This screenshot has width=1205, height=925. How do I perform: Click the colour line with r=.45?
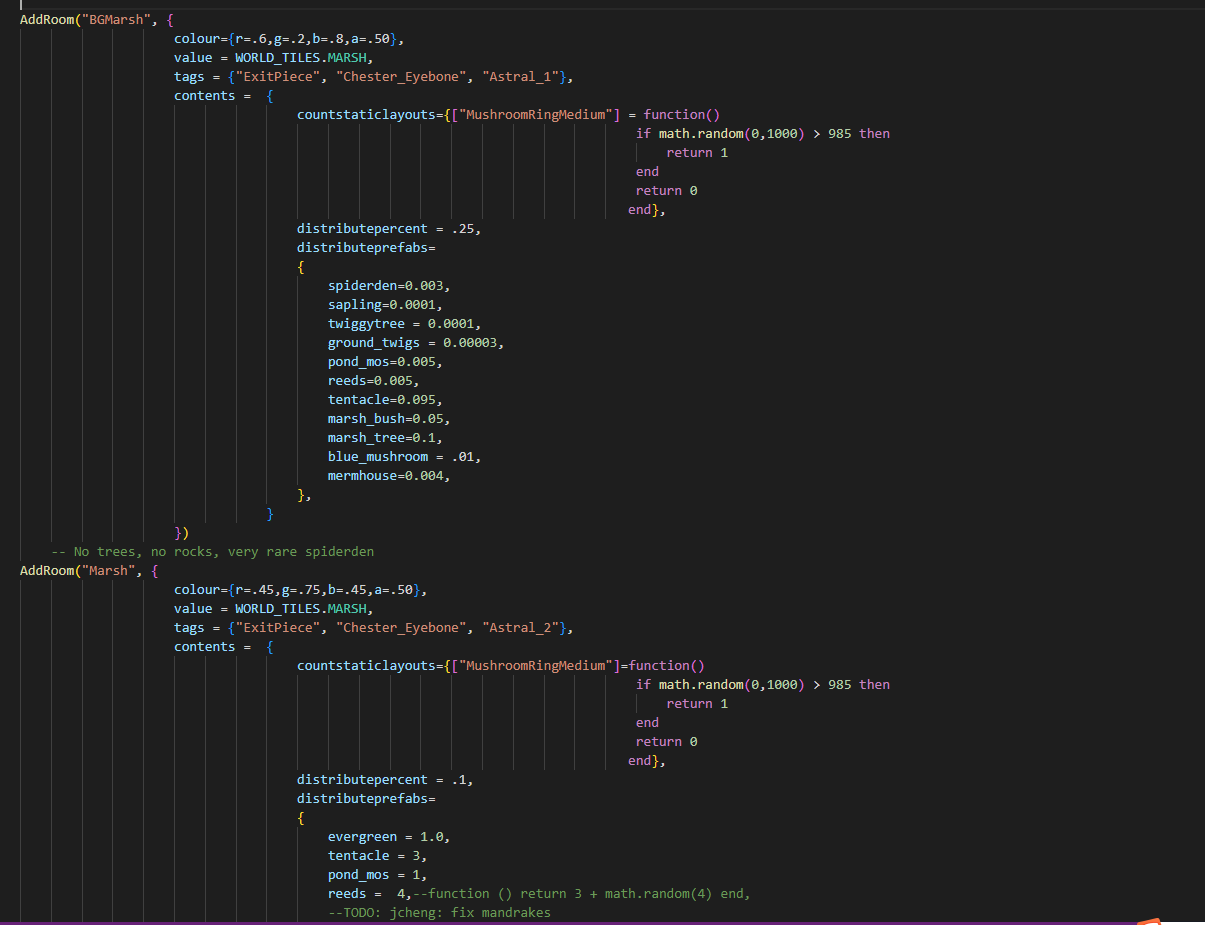300,590
